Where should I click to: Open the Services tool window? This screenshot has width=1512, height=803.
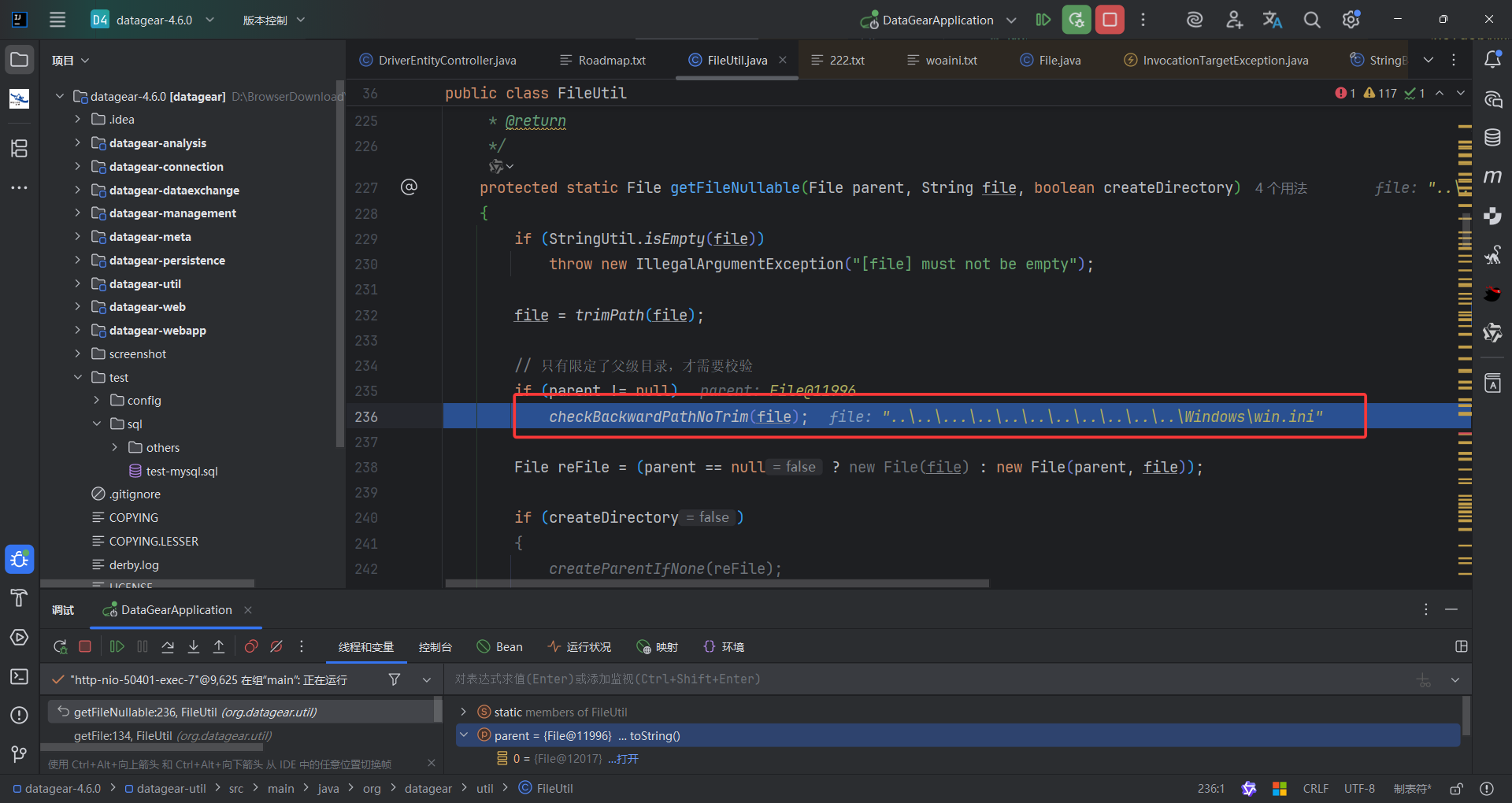tap(20, 638)
